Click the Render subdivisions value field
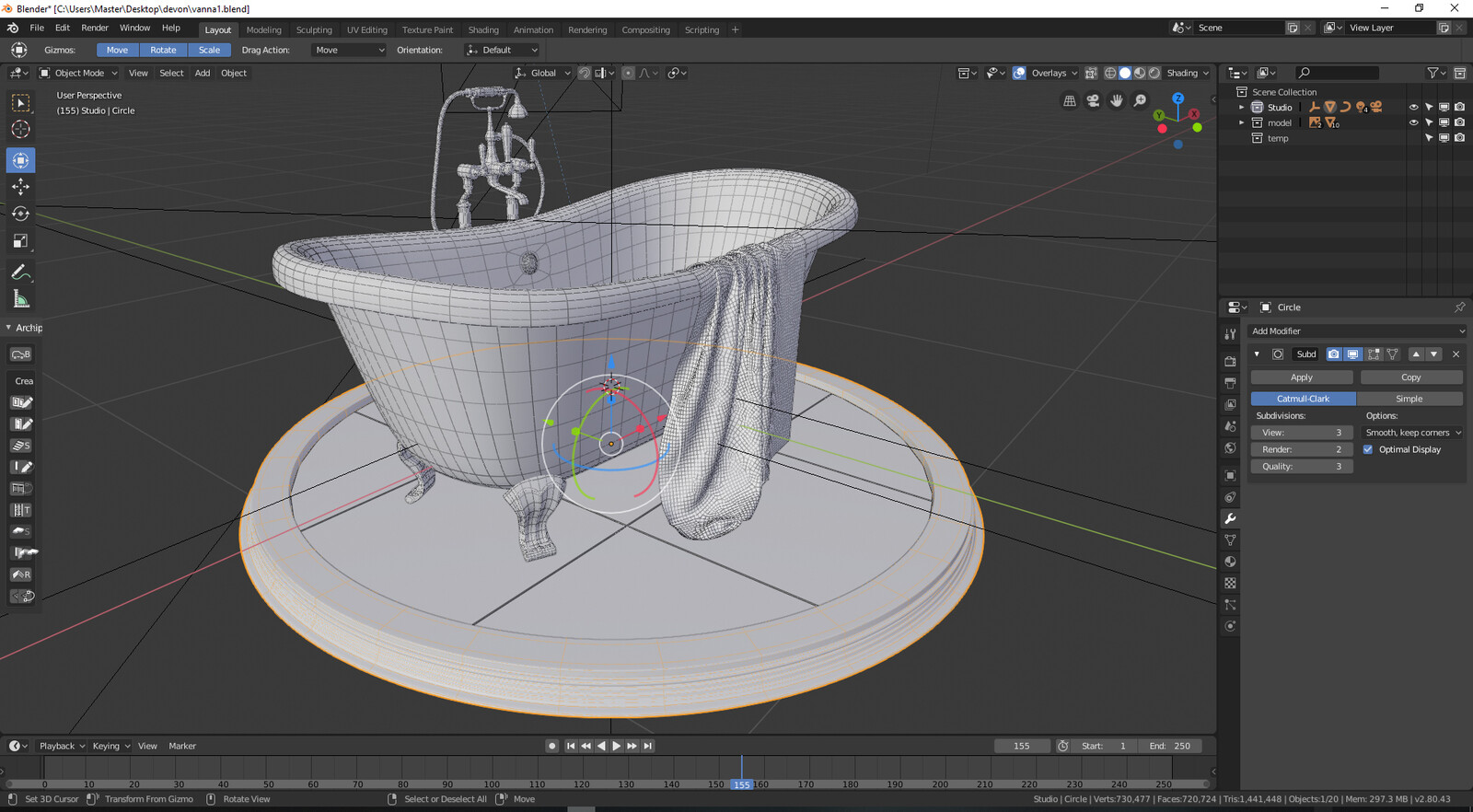 click(1302, 450)
